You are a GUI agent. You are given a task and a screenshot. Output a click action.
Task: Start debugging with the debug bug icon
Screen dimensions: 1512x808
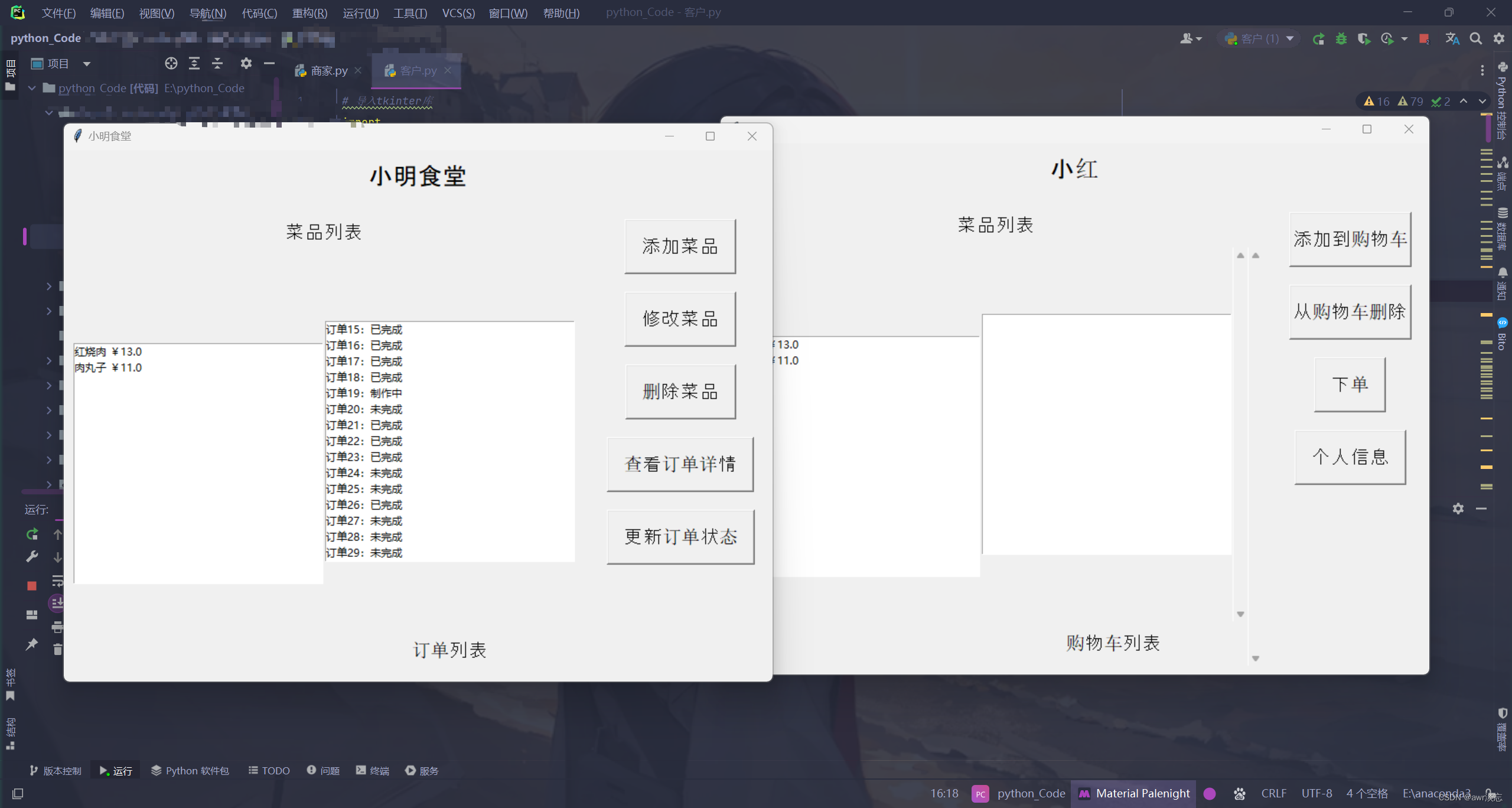[1342, 38]
